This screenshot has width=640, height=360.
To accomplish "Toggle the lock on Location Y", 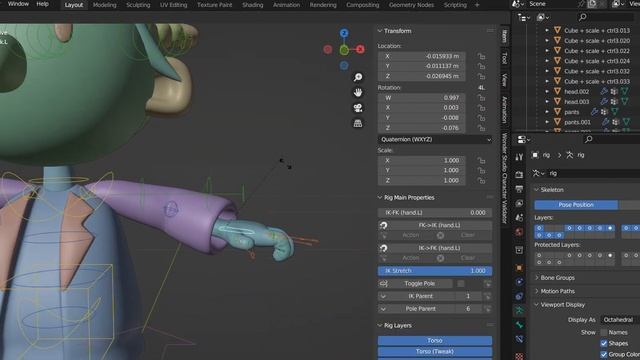I will click(482, 66).
